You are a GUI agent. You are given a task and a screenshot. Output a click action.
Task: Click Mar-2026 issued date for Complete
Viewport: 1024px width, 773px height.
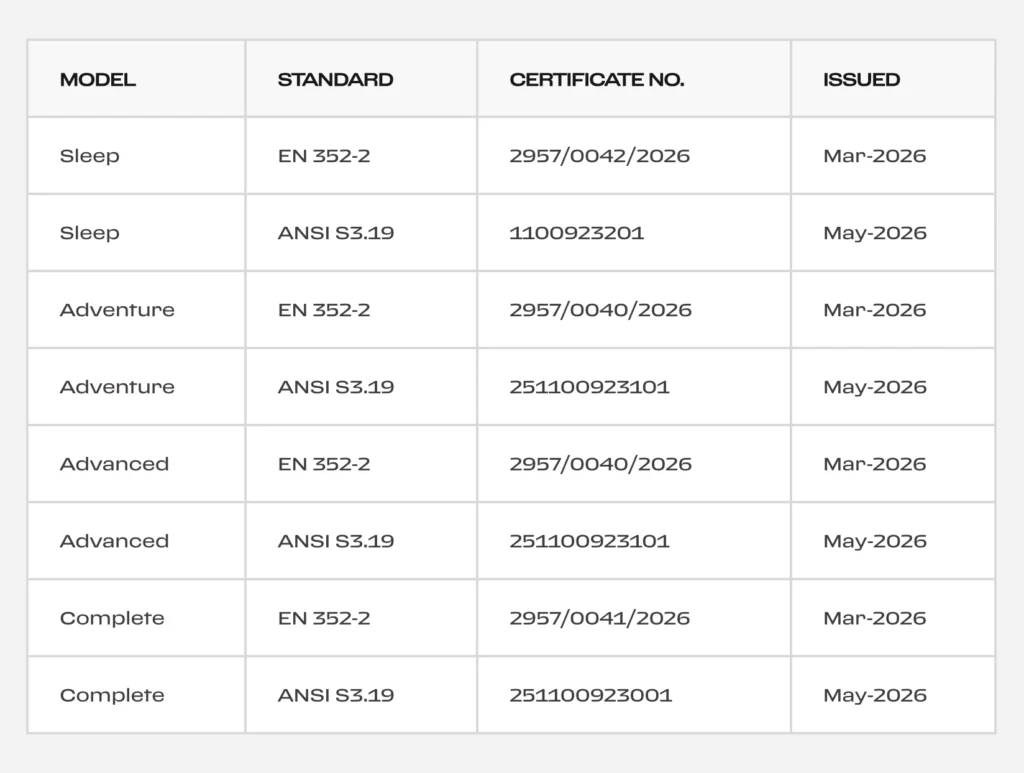click(x=874, y=618)
